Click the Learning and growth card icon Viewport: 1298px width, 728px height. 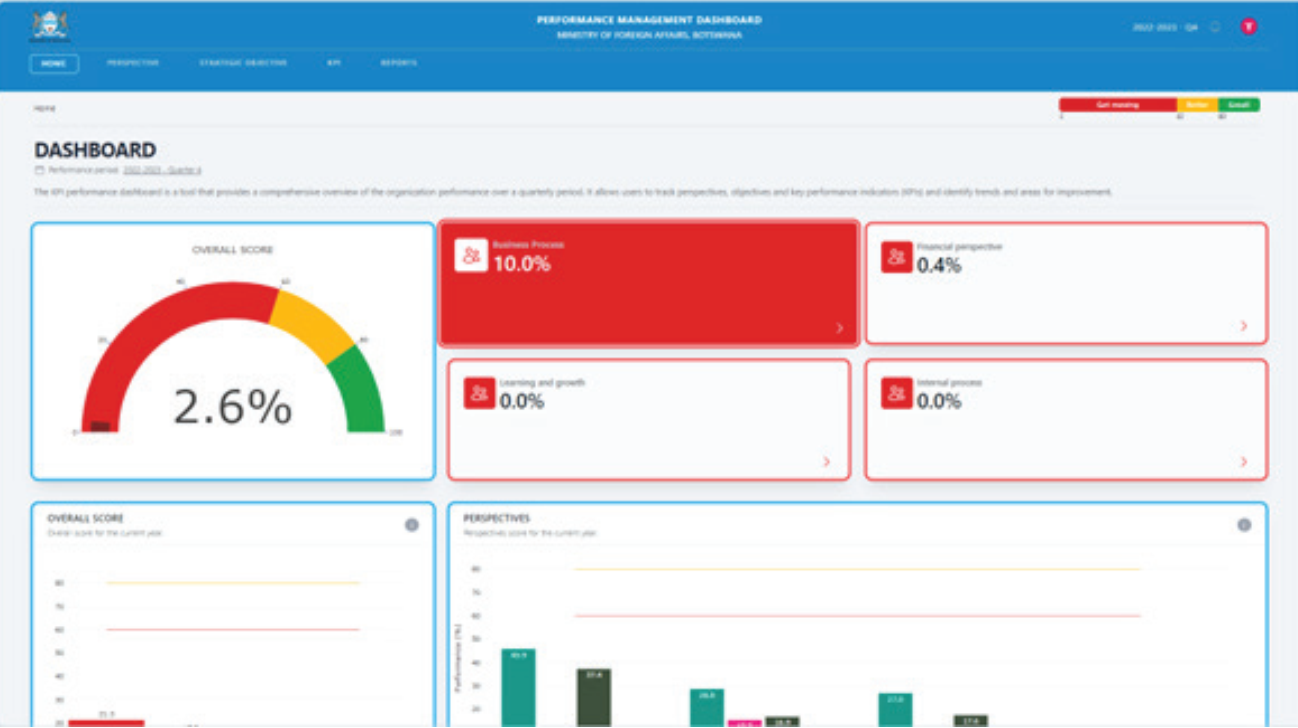click(480, 393)
